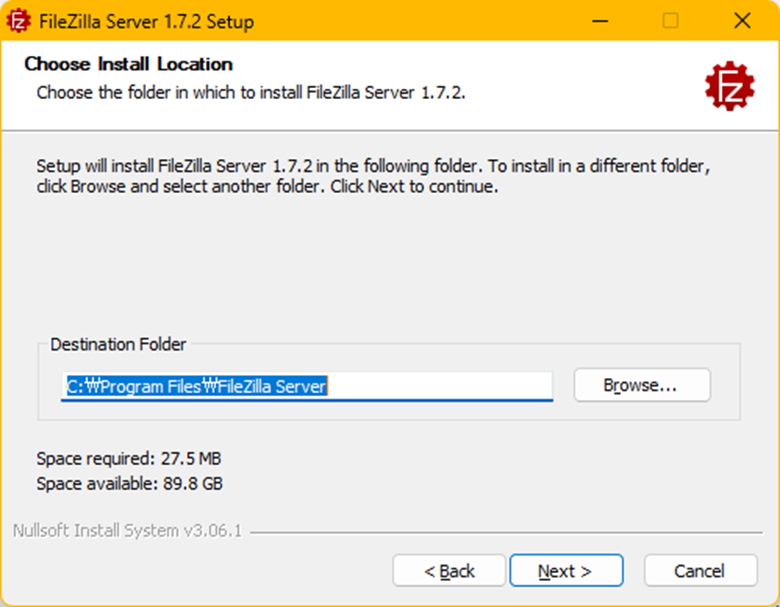
Task: Click the 'Space required: 27.5 MB' text
Action: point(128,458)
